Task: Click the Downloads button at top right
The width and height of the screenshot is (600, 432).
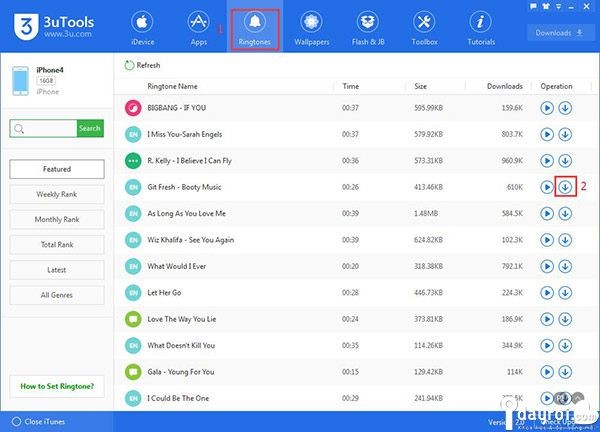Action: [x=559, y=32]
